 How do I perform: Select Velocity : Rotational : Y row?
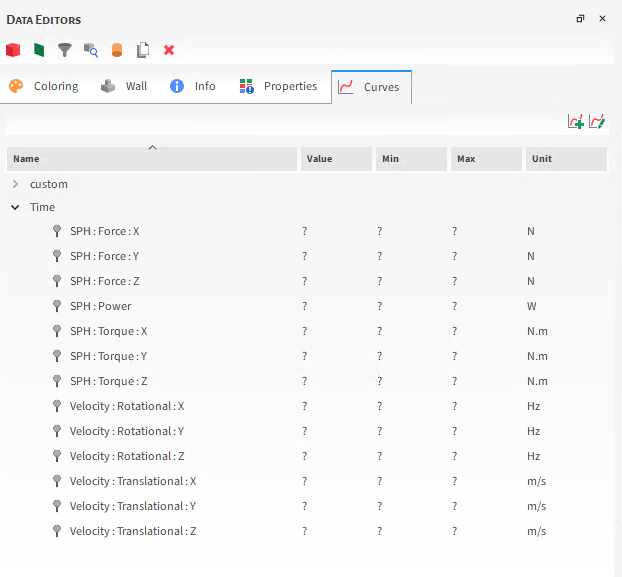tap(307, 431)
